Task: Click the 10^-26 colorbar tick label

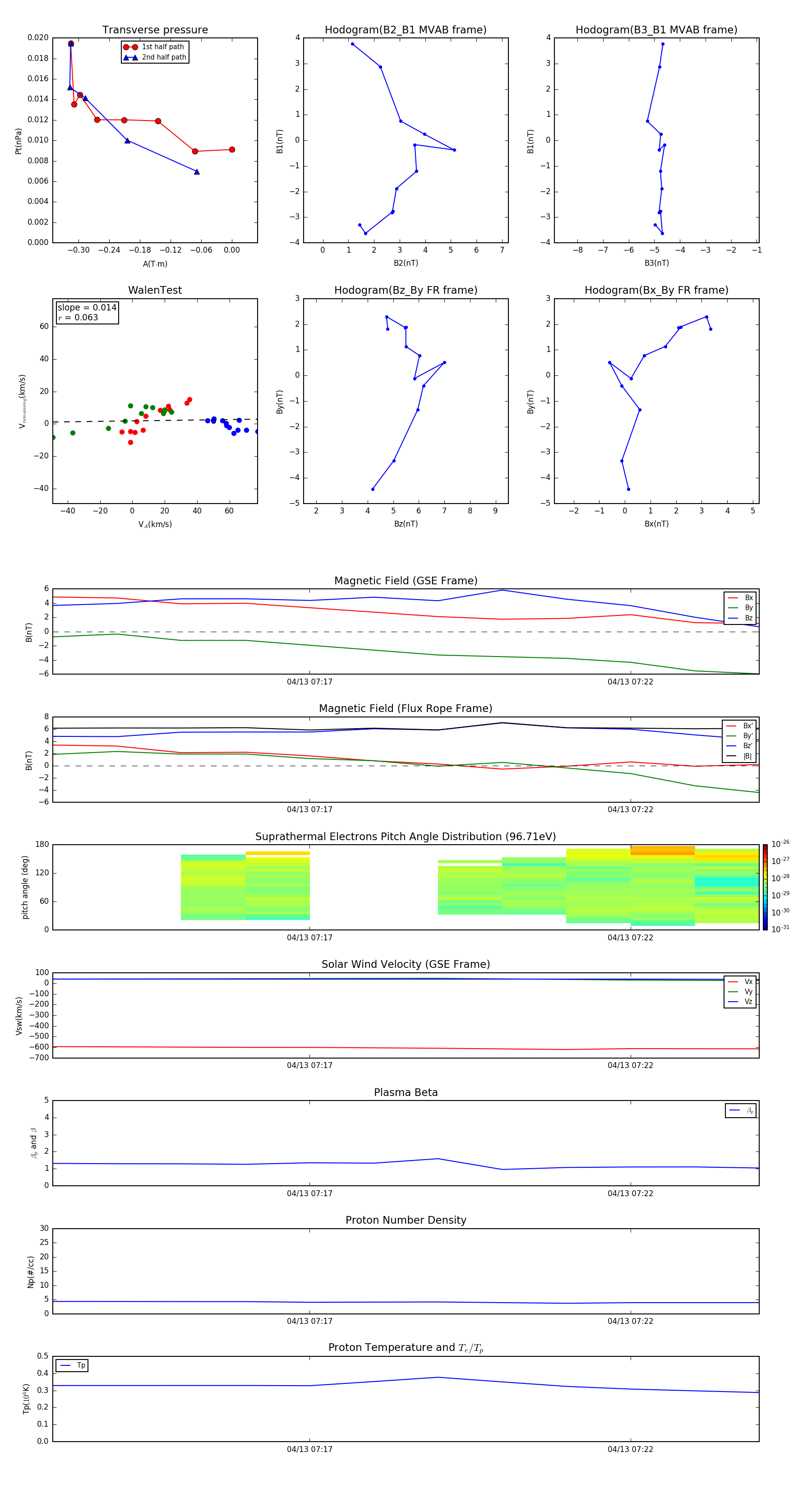Action: (x=780, y=844)
